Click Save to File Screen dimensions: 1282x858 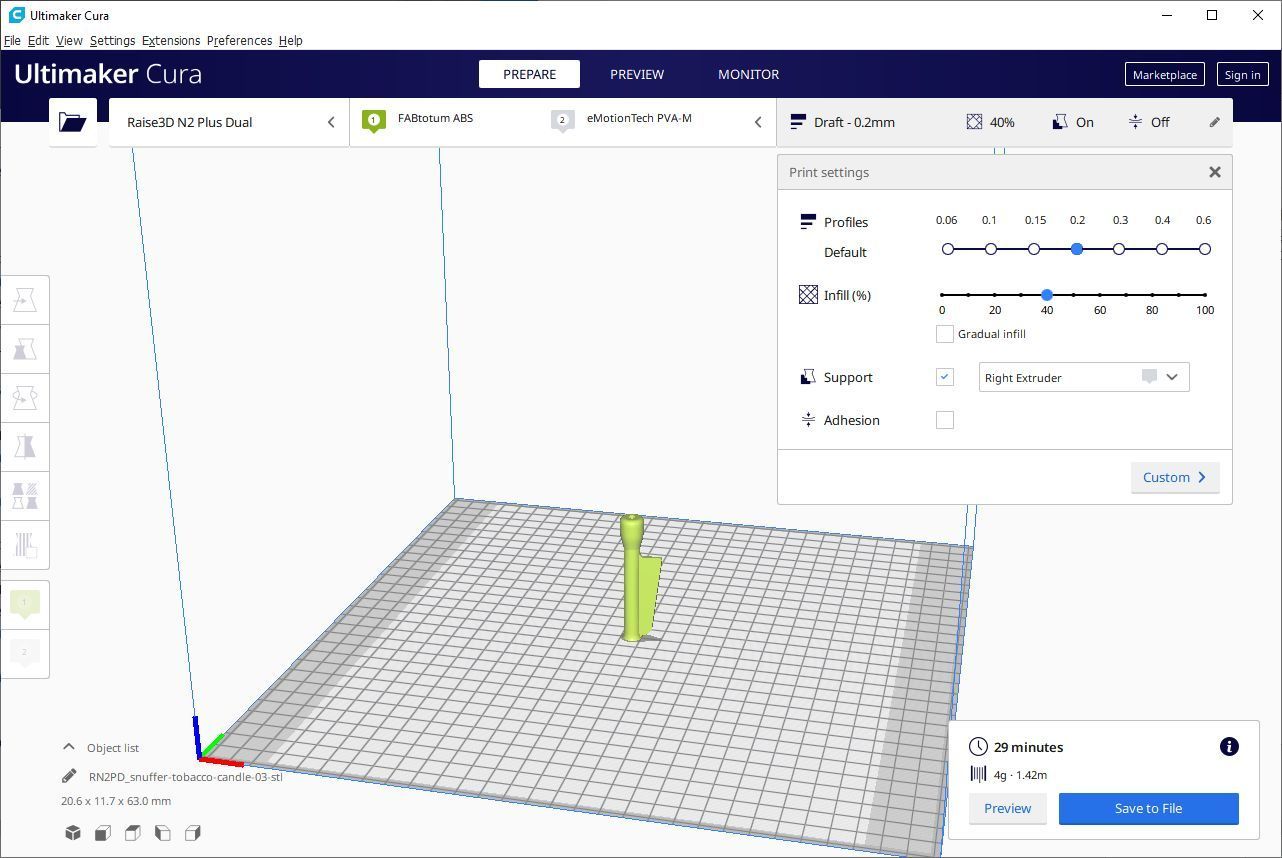(1148, 808)
